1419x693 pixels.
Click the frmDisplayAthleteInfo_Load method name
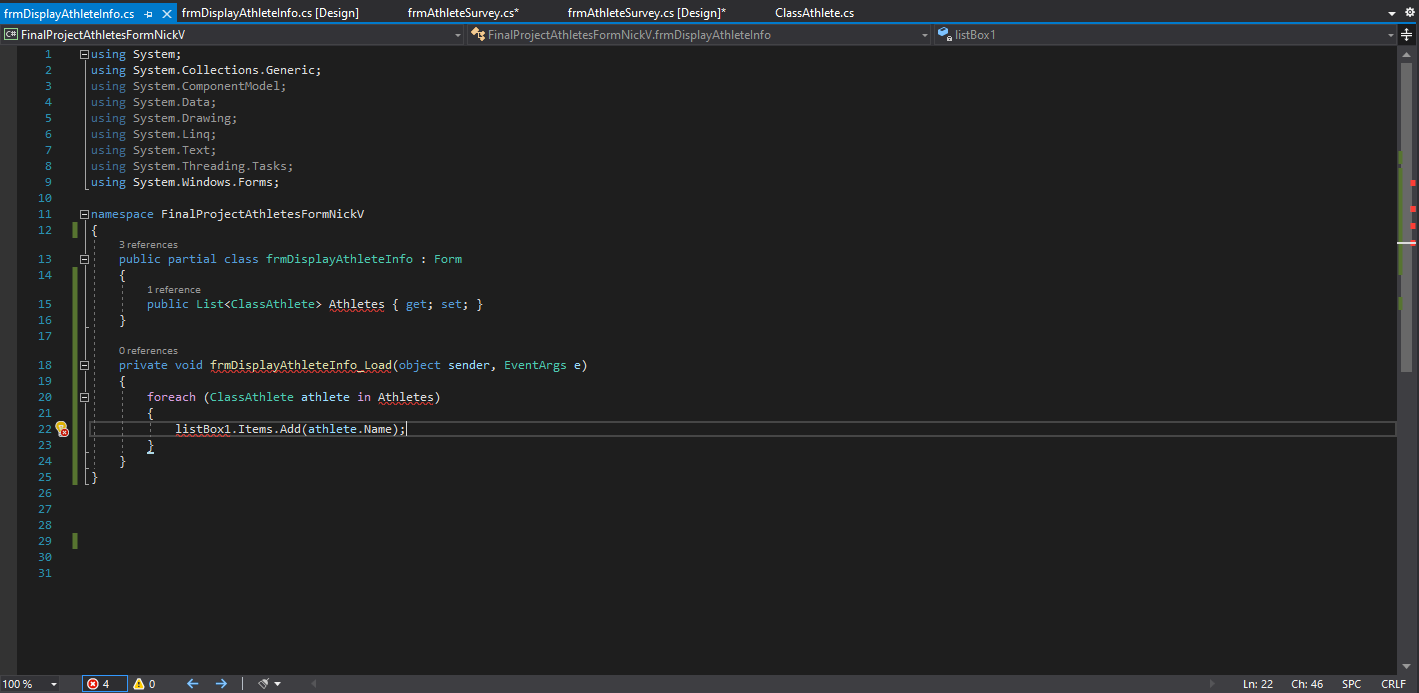(301, 365)
